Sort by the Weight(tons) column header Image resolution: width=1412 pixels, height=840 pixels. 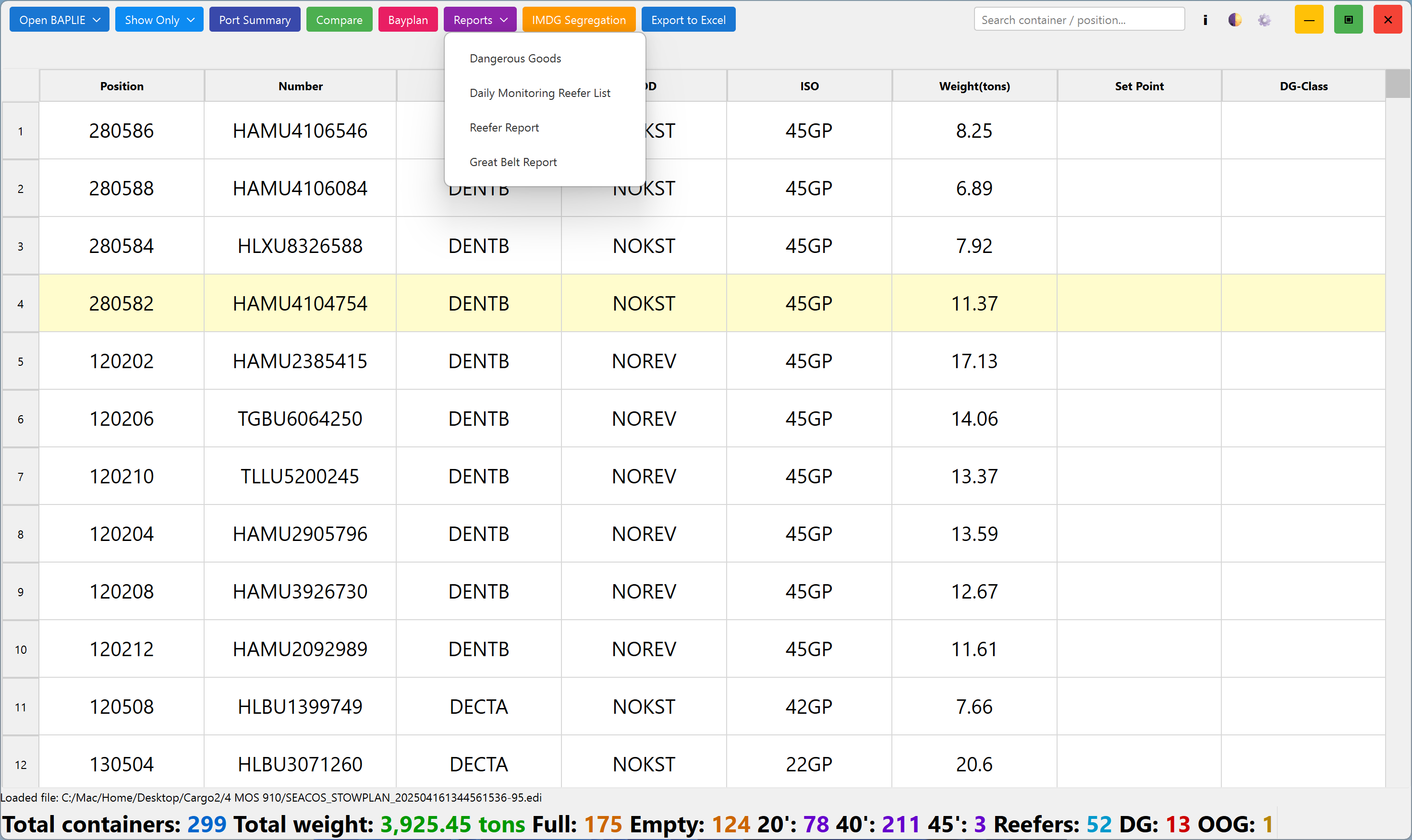click(974, 86)
